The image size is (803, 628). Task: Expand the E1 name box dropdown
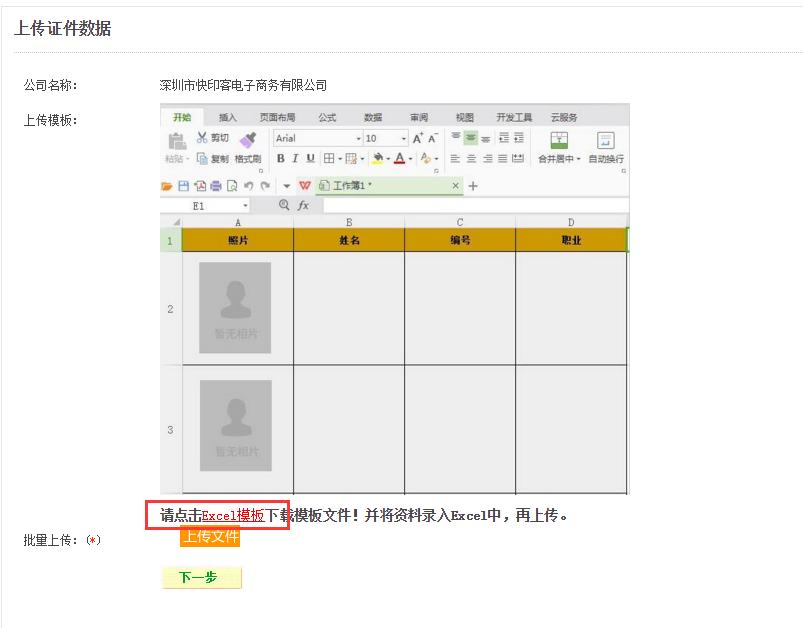pyautogui.click(x=245, y=205)
